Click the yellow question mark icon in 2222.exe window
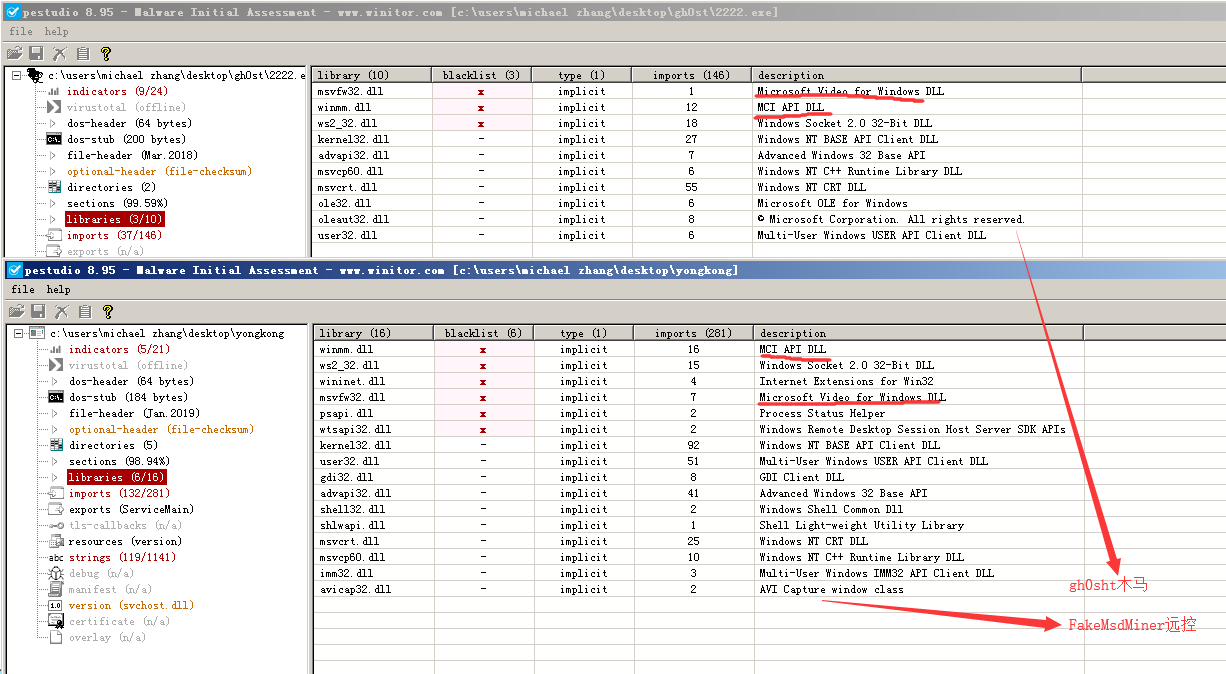Image resolution: width=1226 pixels, height=674 pixels. tap(106, 54)
